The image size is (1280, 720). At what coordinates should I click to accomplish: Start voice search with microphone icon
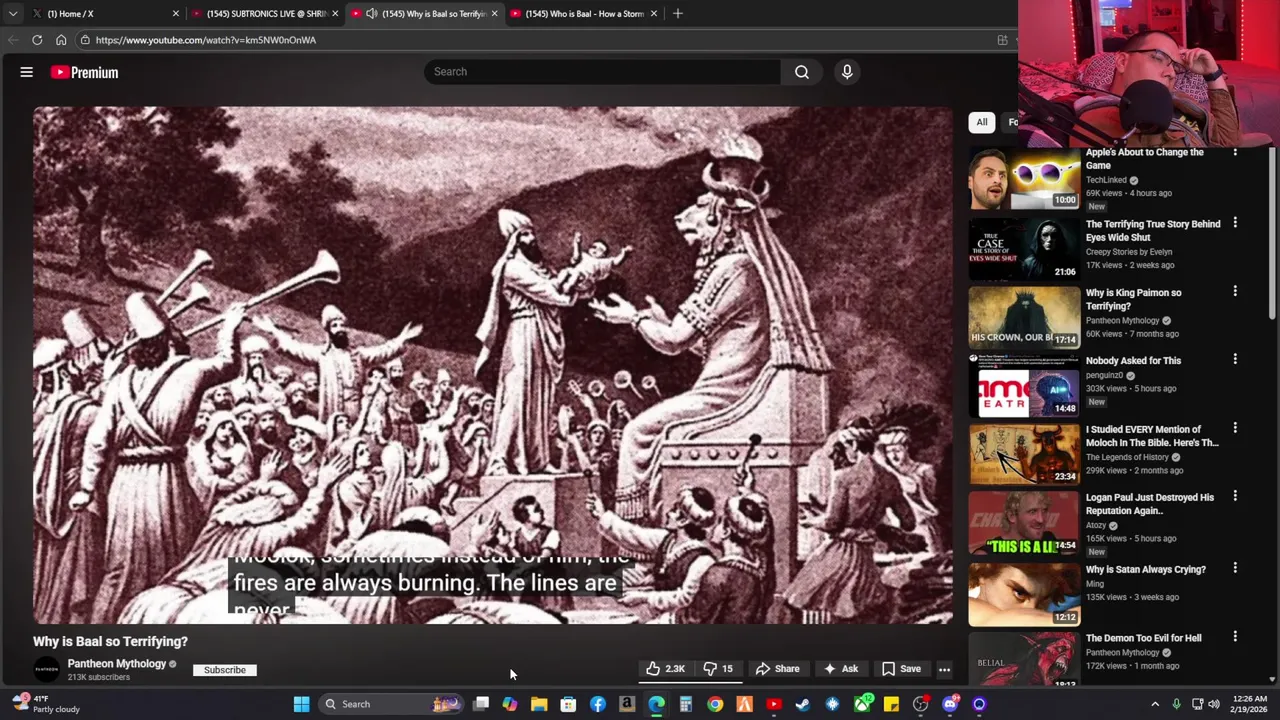[847, 72]
